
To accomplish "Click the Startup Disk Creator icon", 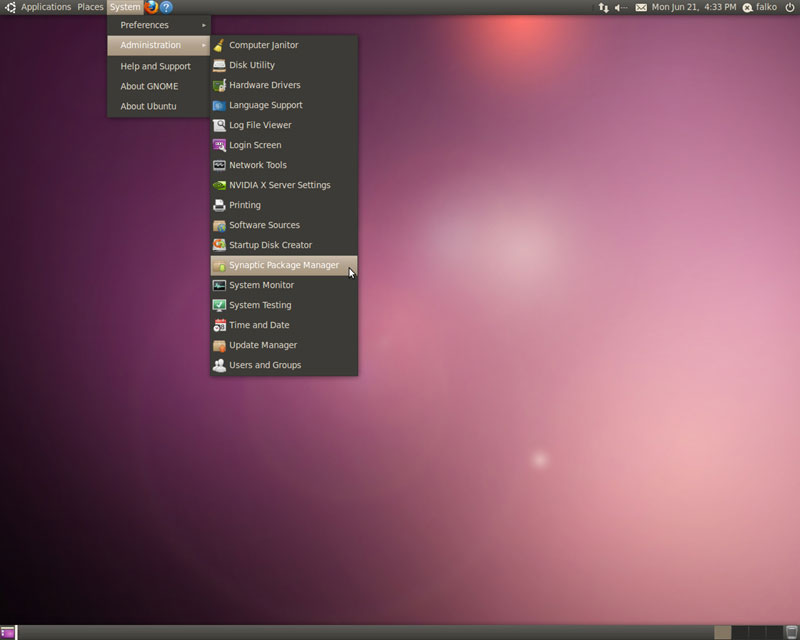I will pyautogui.click(x=219, y=245).
